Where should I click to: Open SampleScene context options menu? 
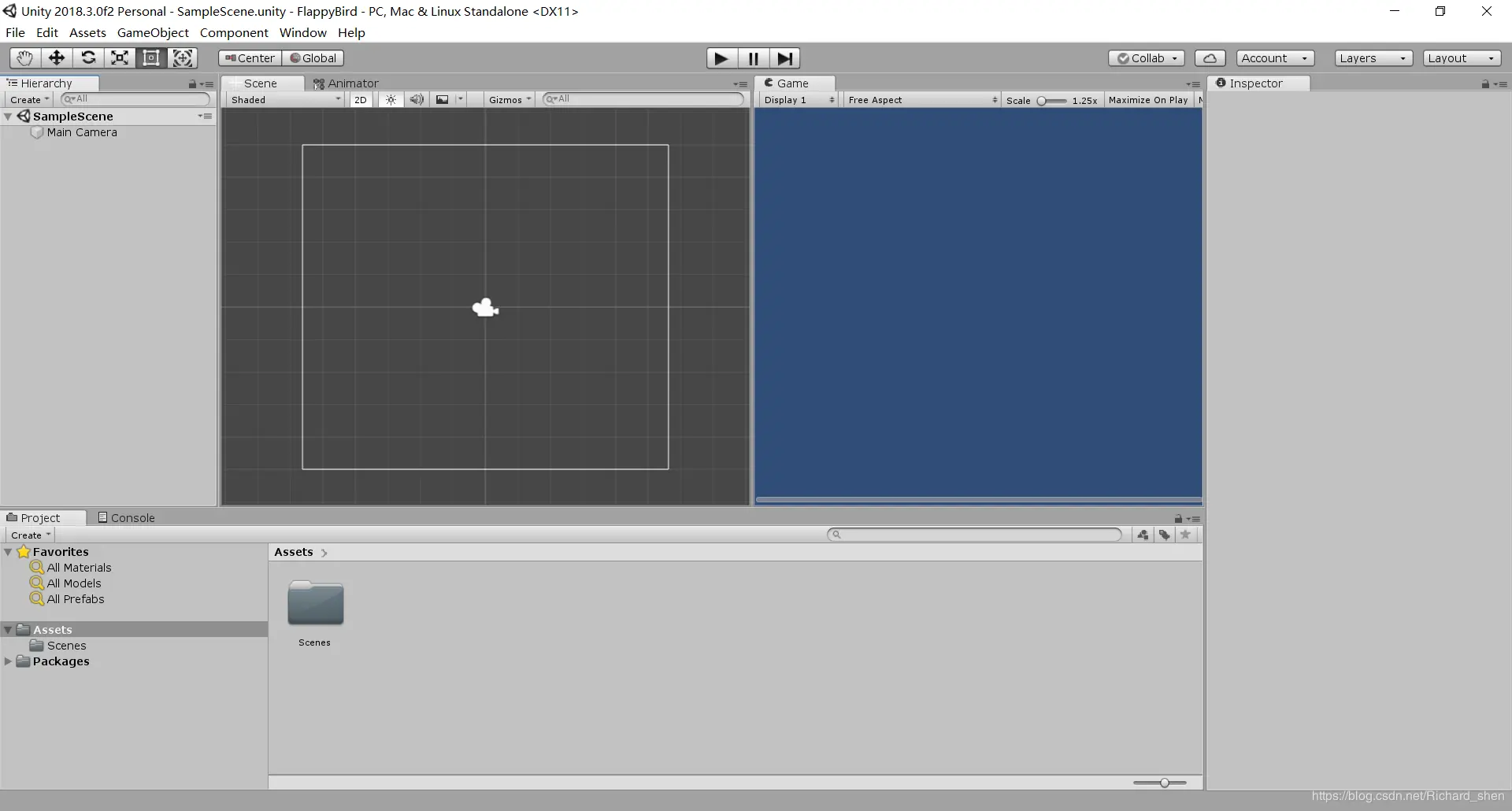pos(206,117)
